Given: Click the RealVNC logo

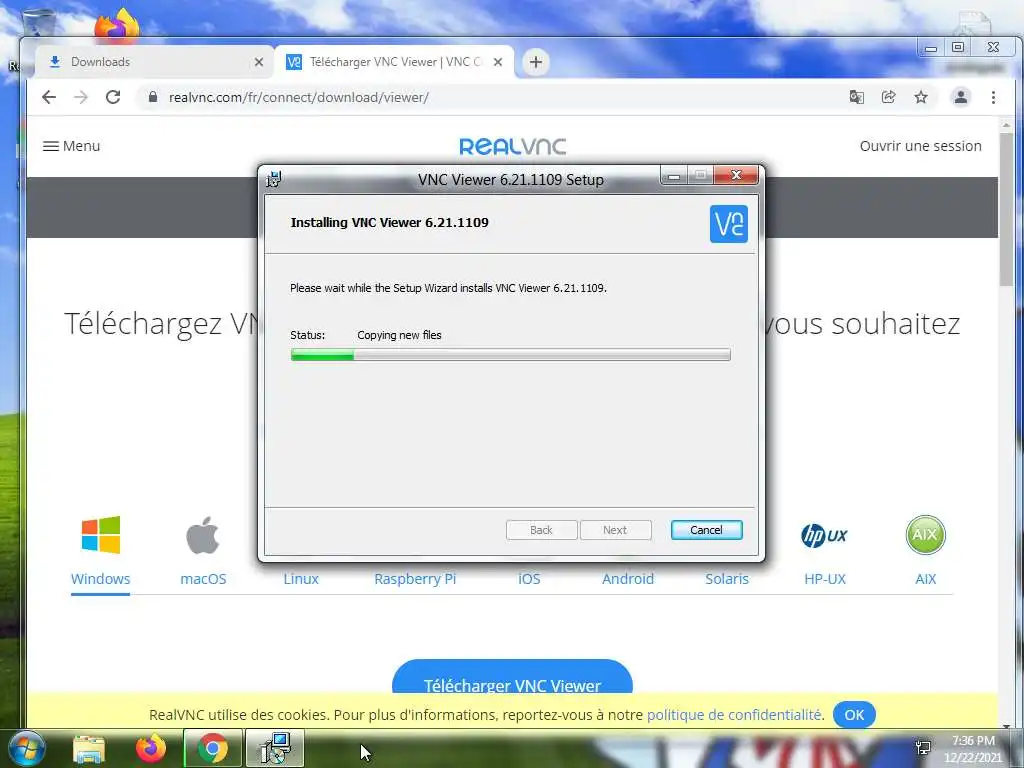Looking at the screenshot, I should coord(513,146).
